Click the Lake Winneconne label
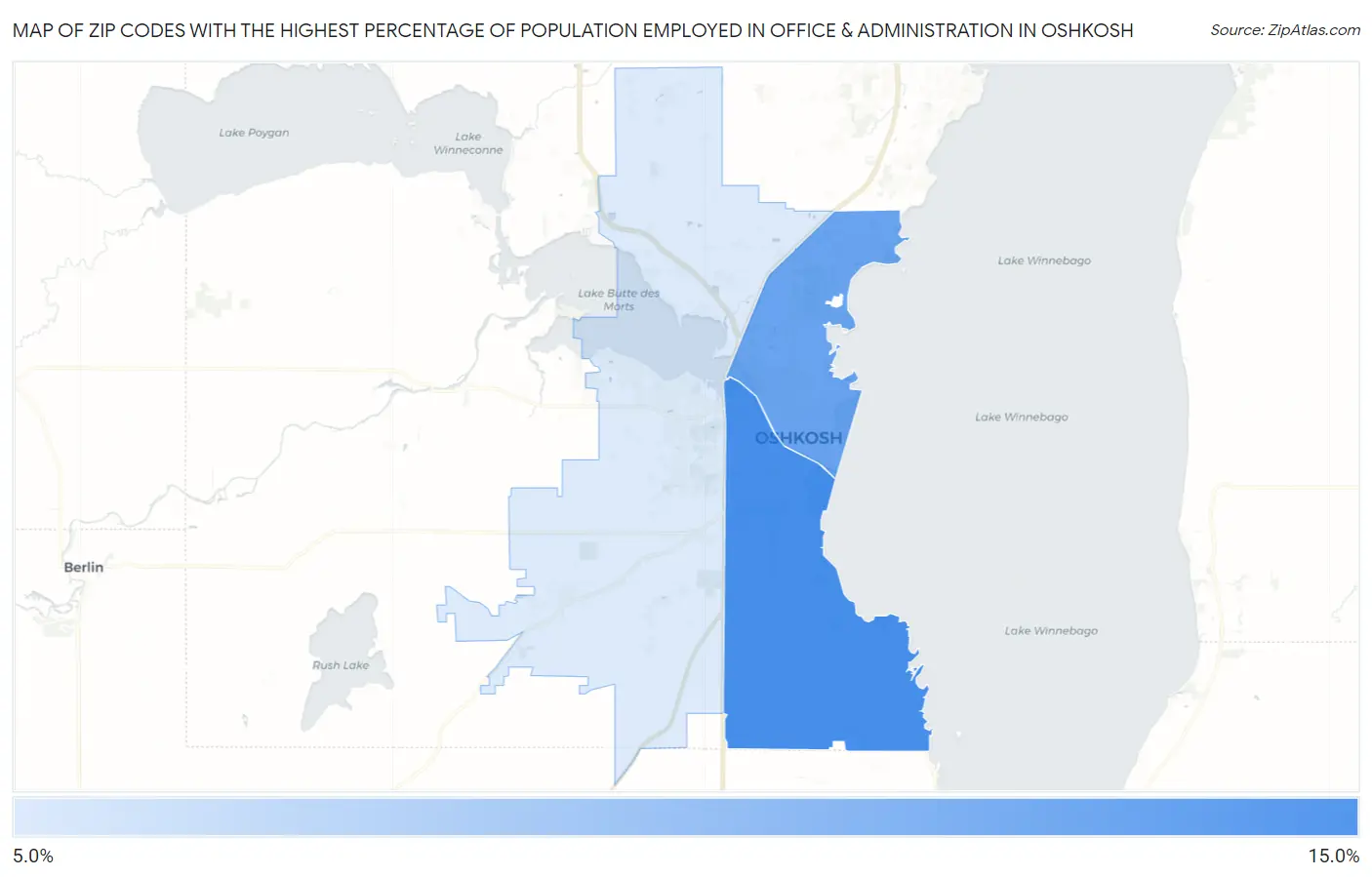Viewport: 1372px width, 877px height. point(468,143)
